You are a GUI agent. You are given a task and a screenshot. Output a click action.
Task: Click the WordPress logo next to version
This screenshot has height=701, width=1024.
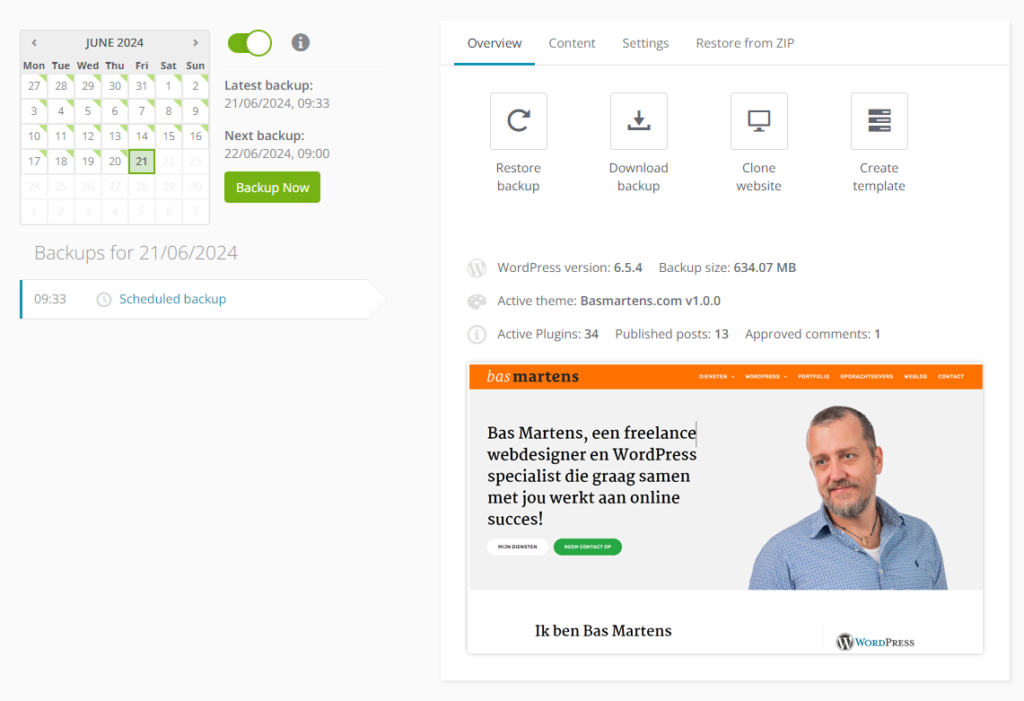477,268
